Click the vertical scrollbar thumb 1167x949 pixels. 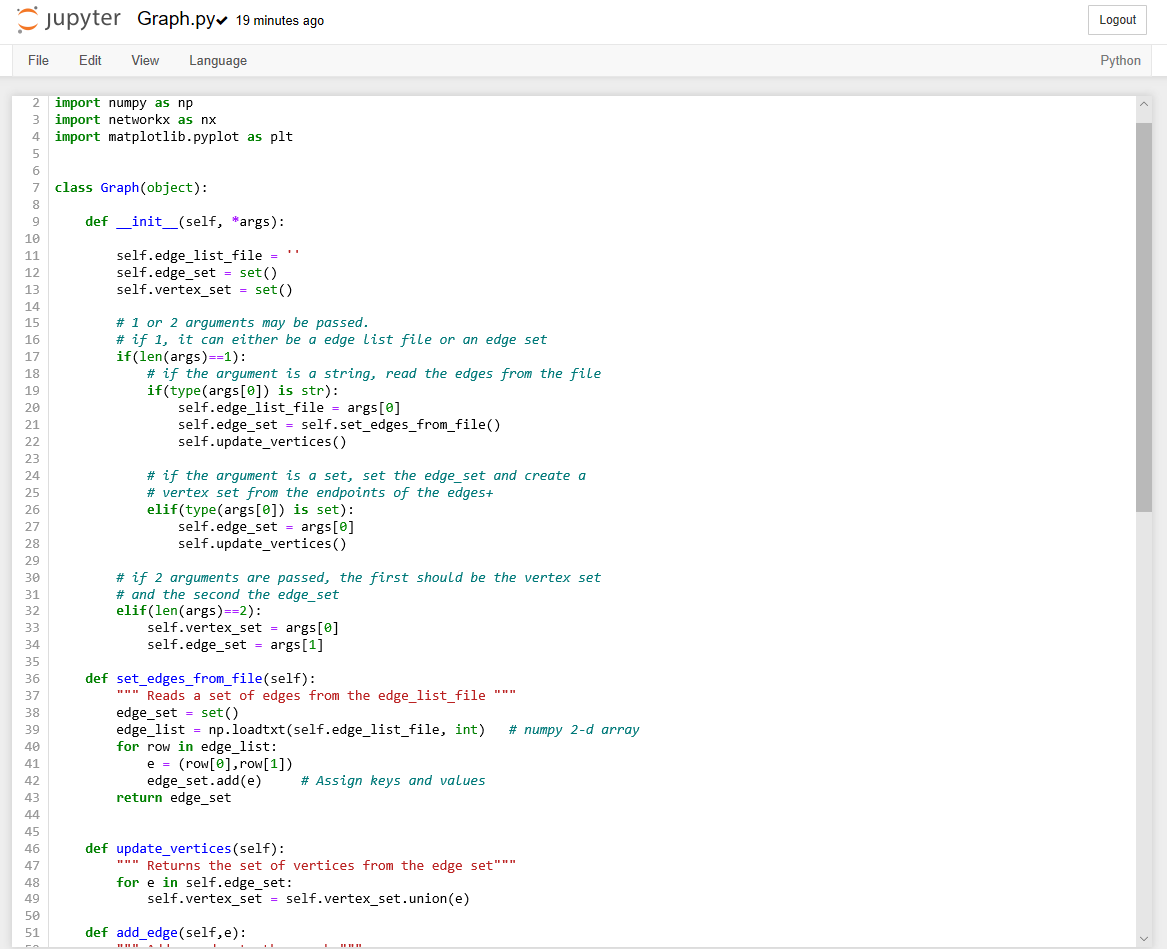click(1144, 317)
